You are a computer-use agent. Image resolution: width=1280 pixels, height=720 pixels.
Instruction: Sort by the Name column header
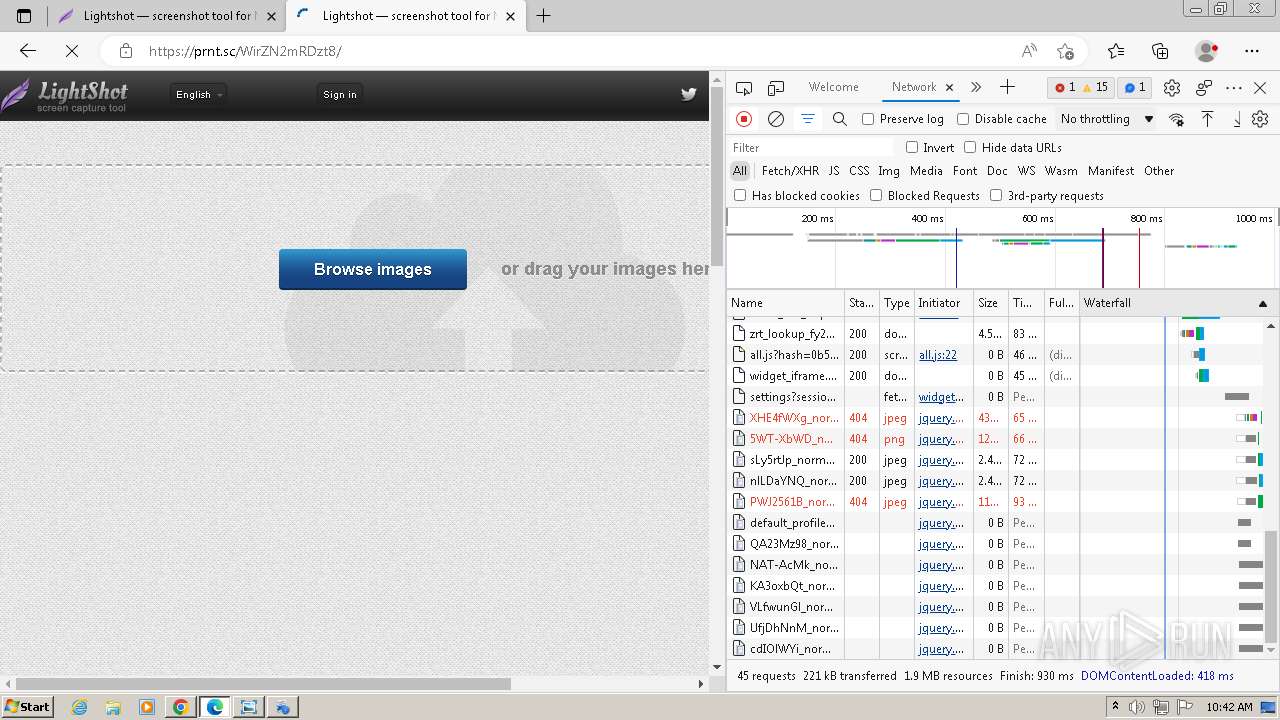tap(785, 303)
